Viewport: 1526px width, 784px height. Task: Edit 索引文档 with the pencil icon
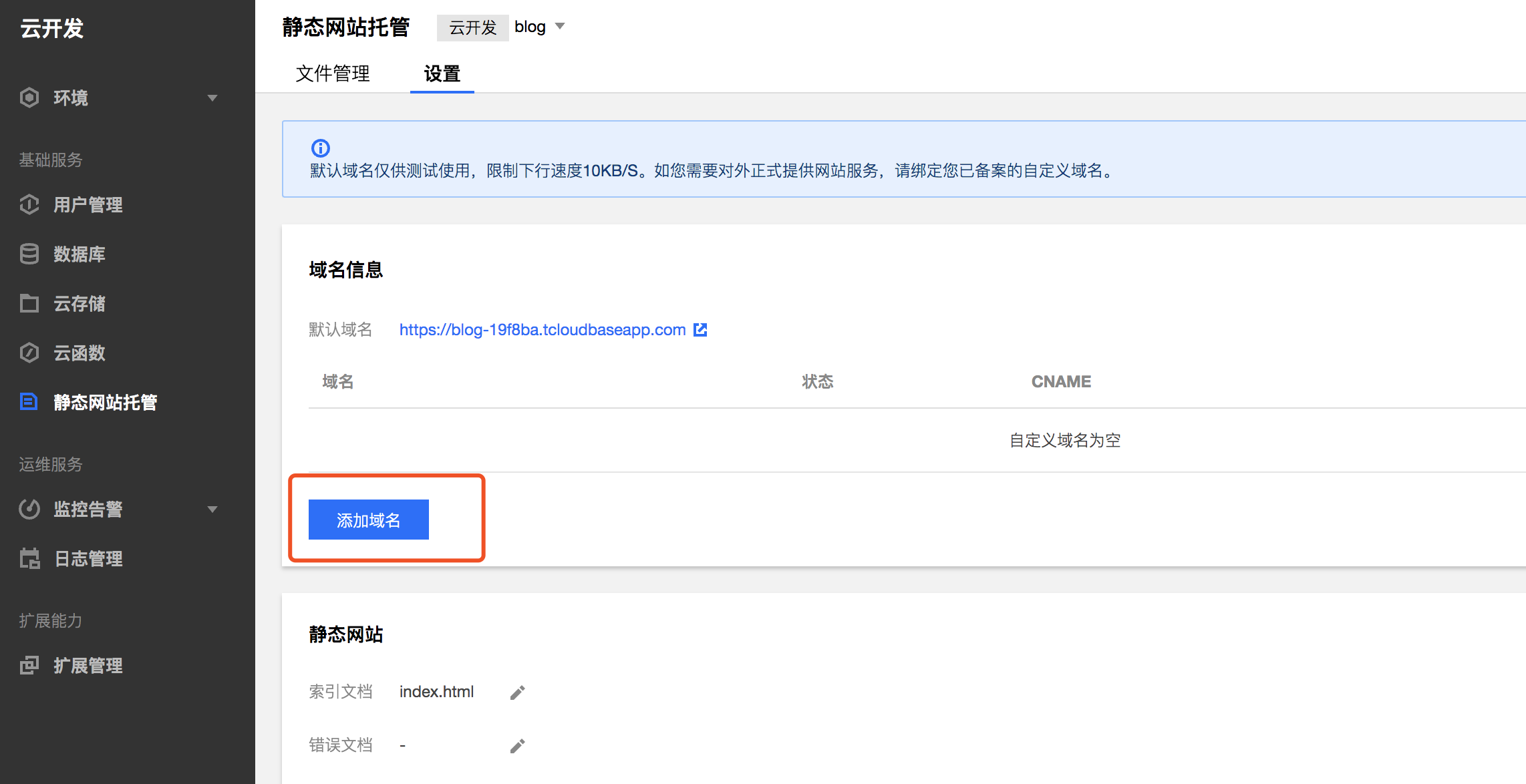(518, 693)
